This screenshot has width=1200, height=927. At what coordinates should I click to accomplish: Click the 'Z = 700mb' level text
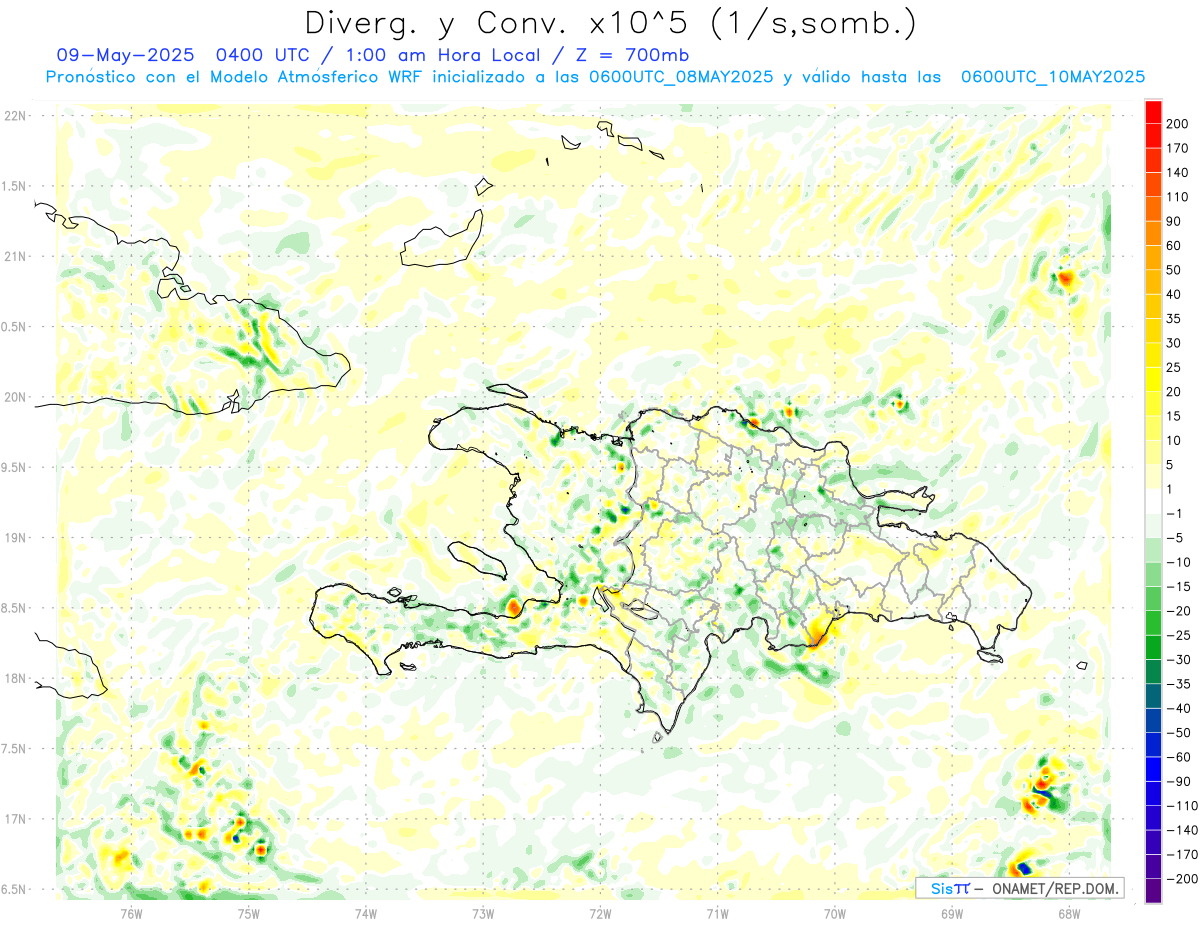[x=632, y=54]
